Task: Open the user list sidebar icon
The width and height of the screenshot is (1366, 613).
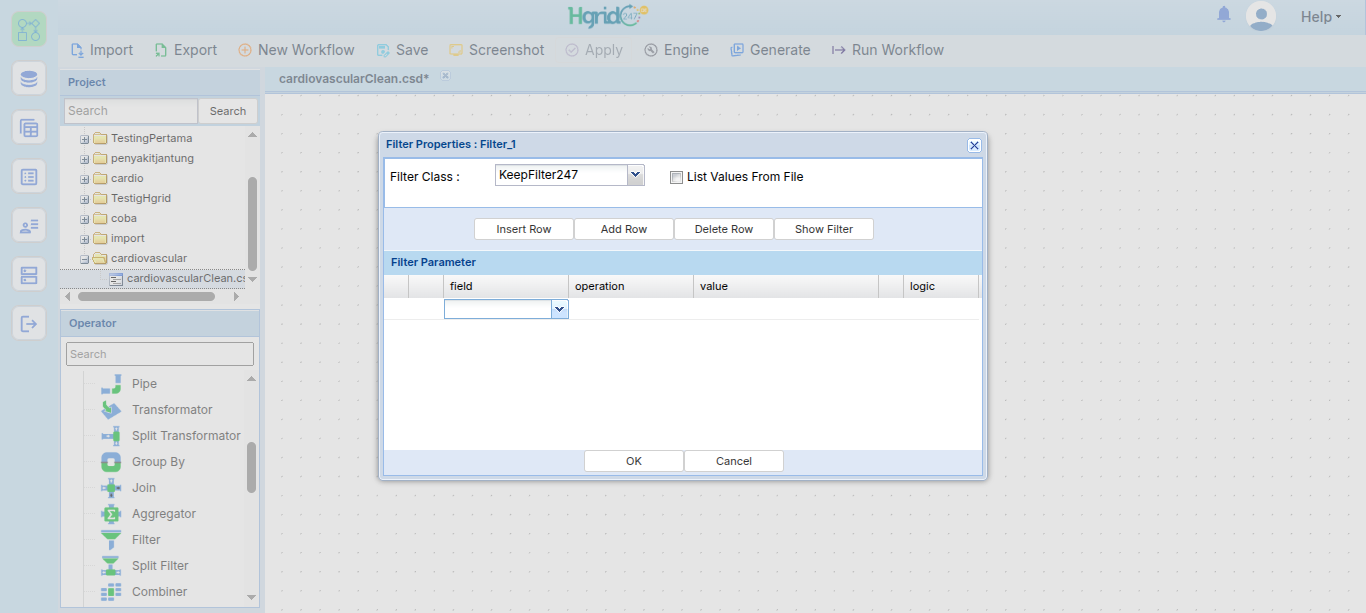Action: click(x=28, y=226)
